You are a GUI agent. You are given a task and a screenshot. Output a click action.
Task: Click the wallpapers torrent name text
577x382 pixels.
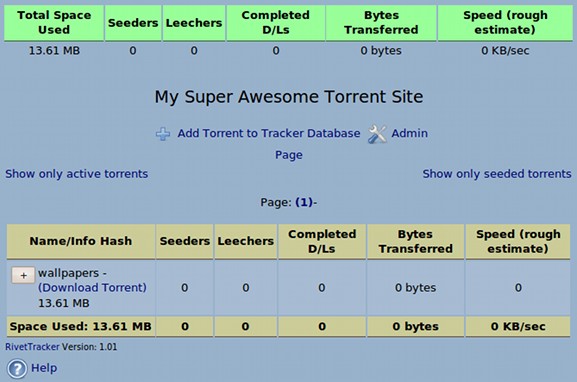(x=68, y=273)
